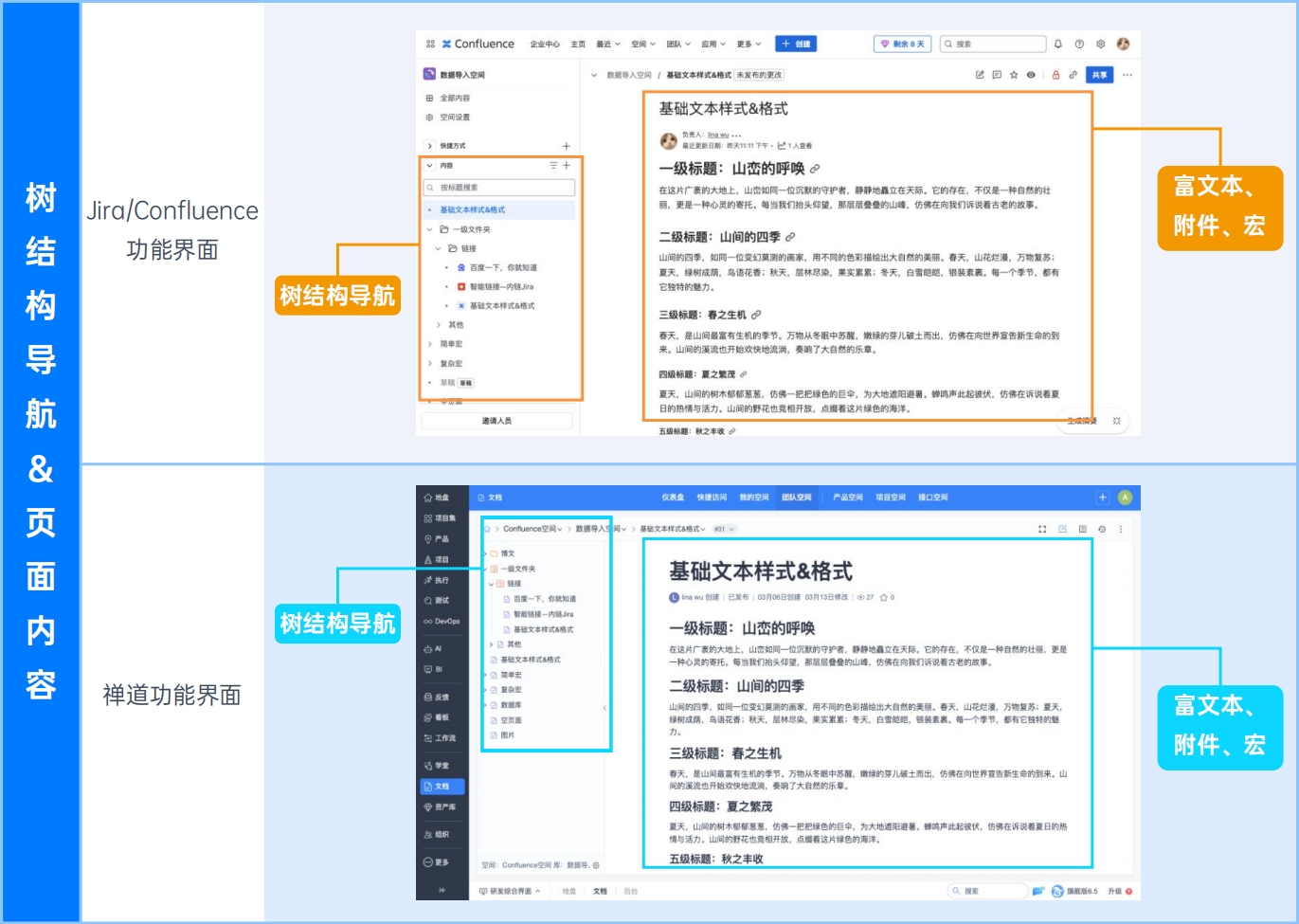Click the red lock restrictions icon

[1055, 75]
